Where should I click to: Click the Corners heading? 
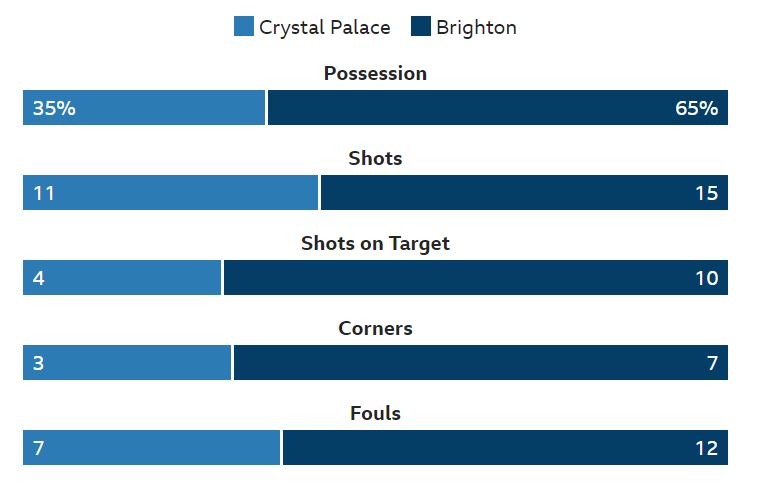(x=375, y=328)
